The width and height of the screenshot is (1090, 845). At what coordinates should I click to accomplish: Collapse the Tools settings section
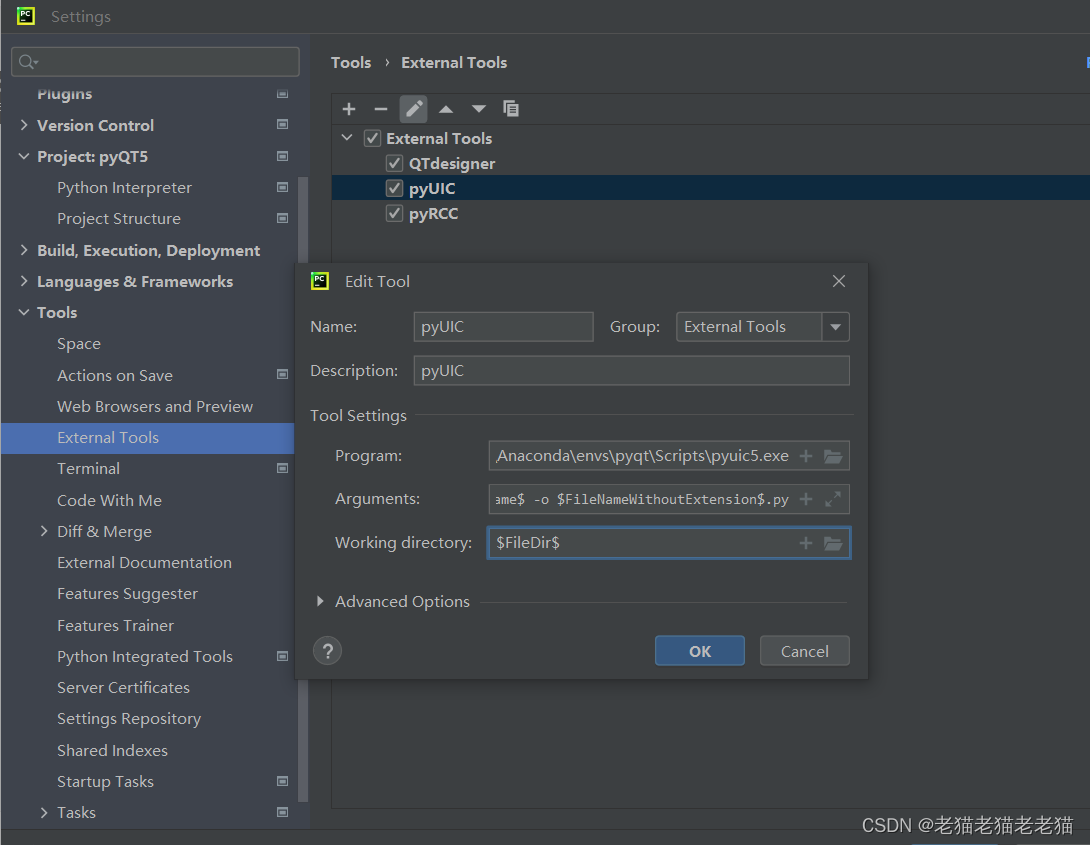coord(24,313)
